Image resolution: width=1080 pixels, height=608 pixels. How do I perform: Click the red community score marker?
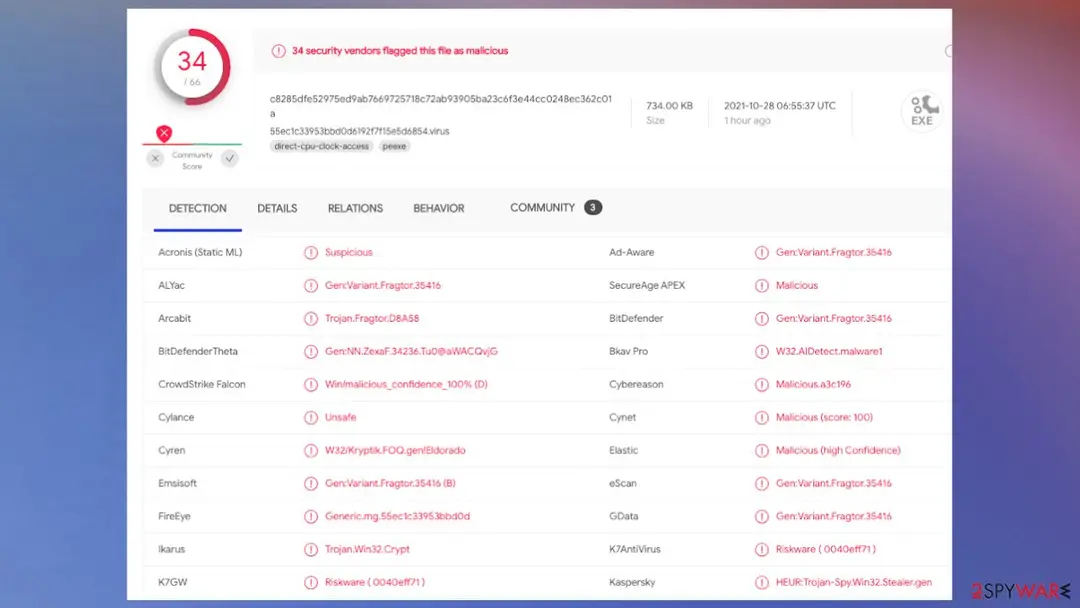tap(164, 133)
